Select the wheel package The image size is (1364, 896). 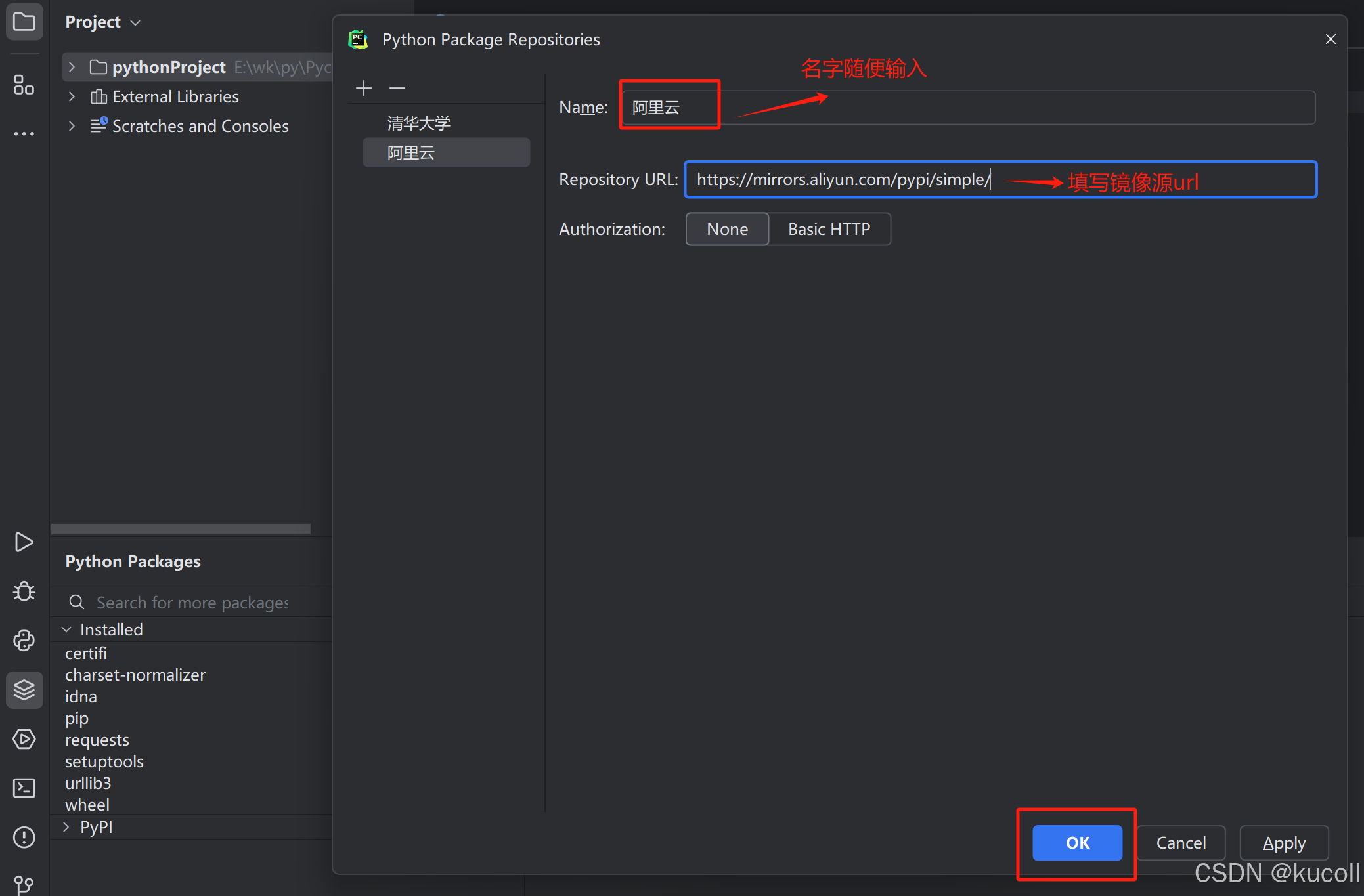coord(87,805)
